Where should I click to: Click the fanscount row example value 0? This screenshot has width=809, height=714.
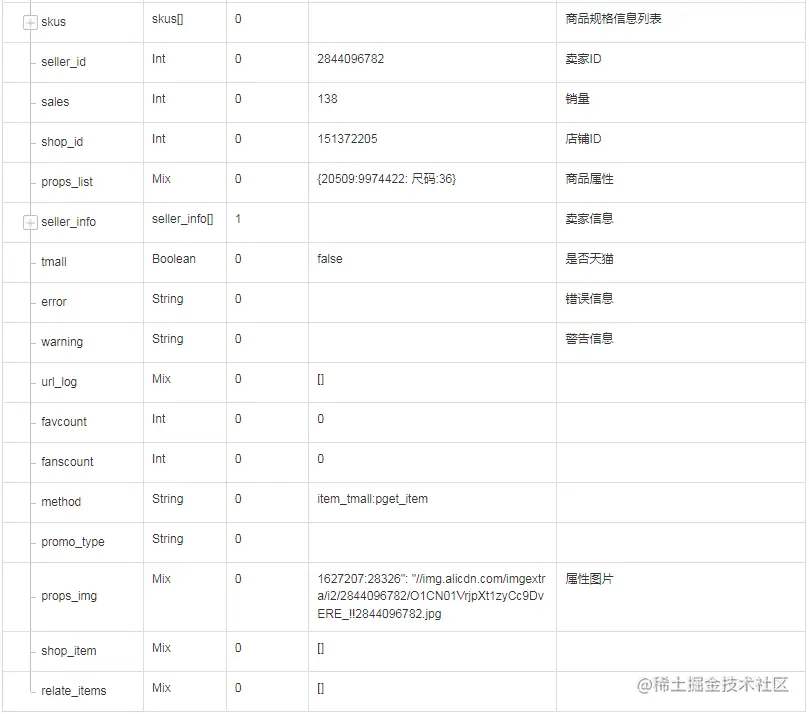tap(320, 459)
